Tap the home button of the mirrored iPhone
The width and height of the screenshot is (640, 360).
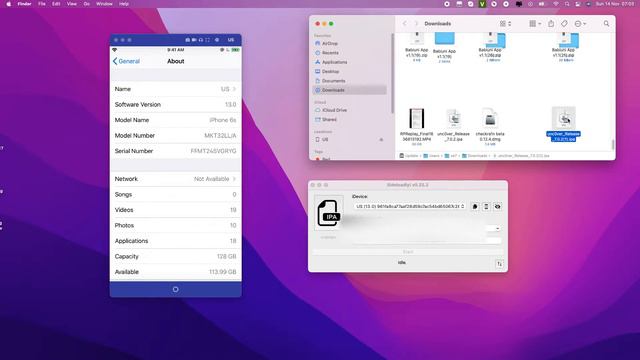point(176,289)
